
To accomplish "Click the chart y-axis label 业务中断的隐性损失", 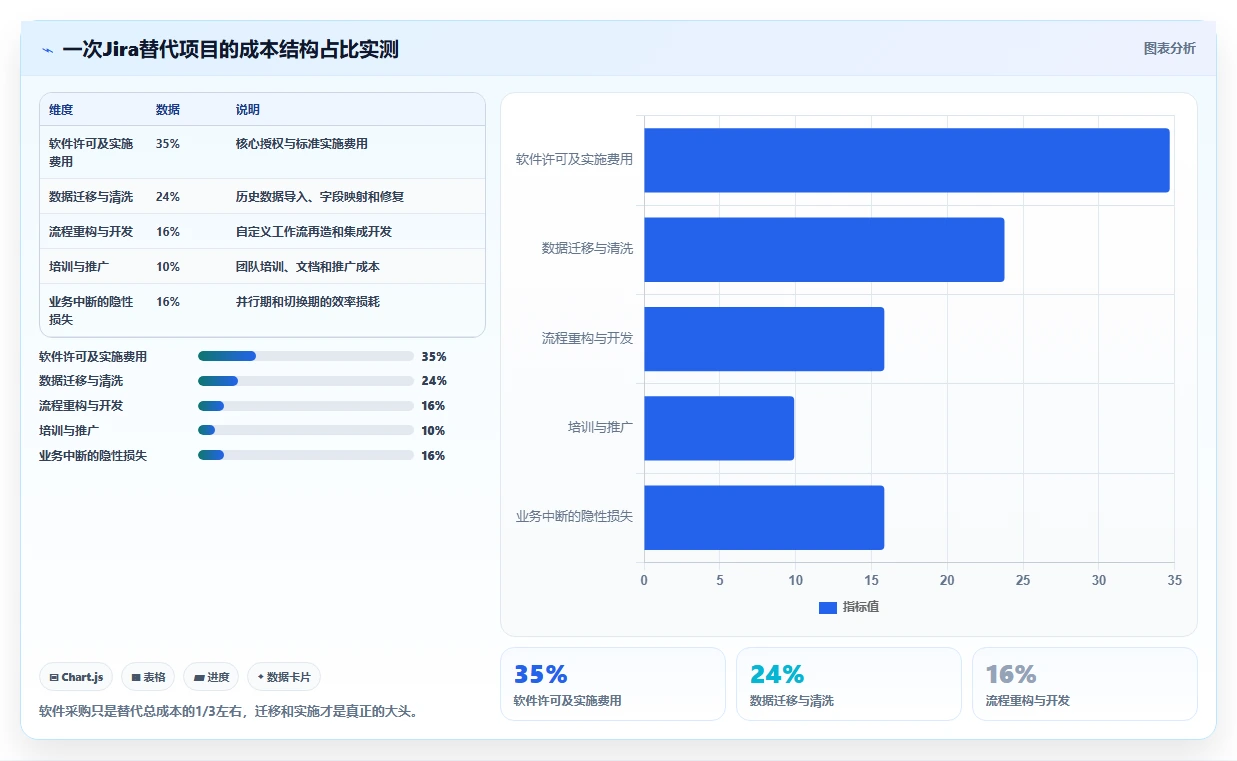I will pos(574,517).
